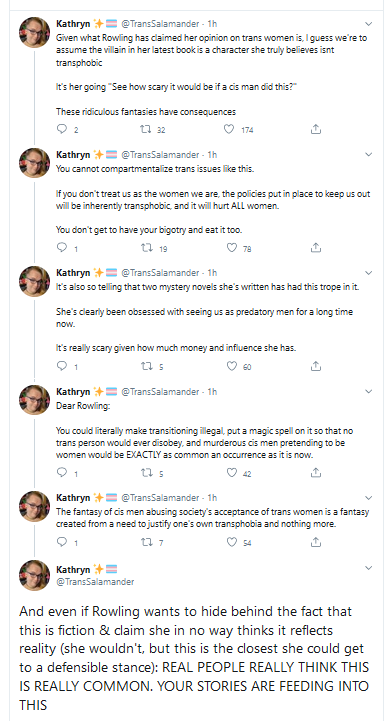
Task: Open the 1h timestamp on the first tweet
Action: (x=212, y=23)
